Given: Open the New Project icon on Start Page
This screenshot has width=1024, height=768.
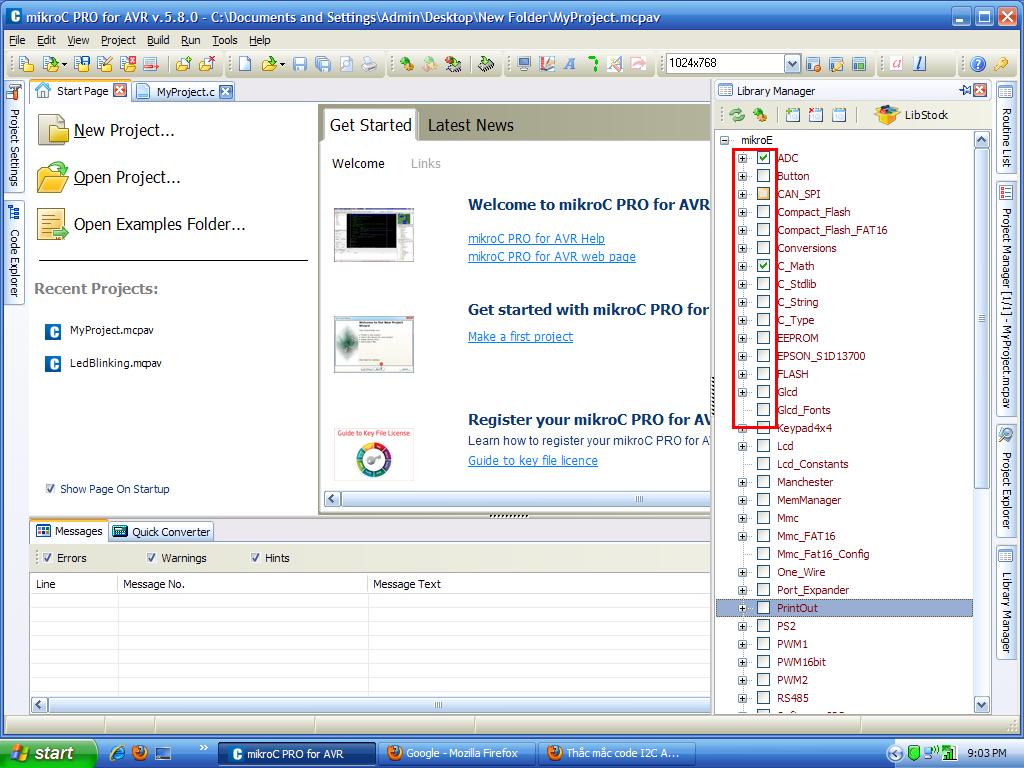Looking at the screenshot, I should click(x=53, y=130).
